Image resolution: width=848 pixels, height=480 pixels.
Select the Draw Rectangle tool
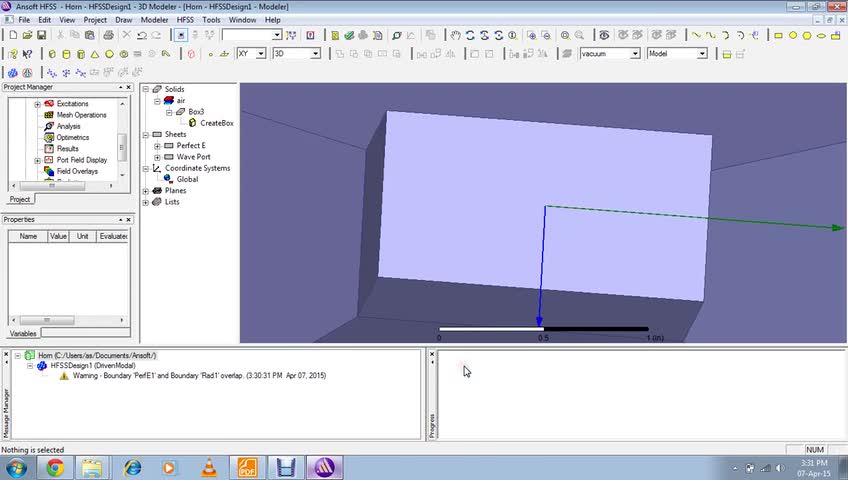click(x=778, y=35)
